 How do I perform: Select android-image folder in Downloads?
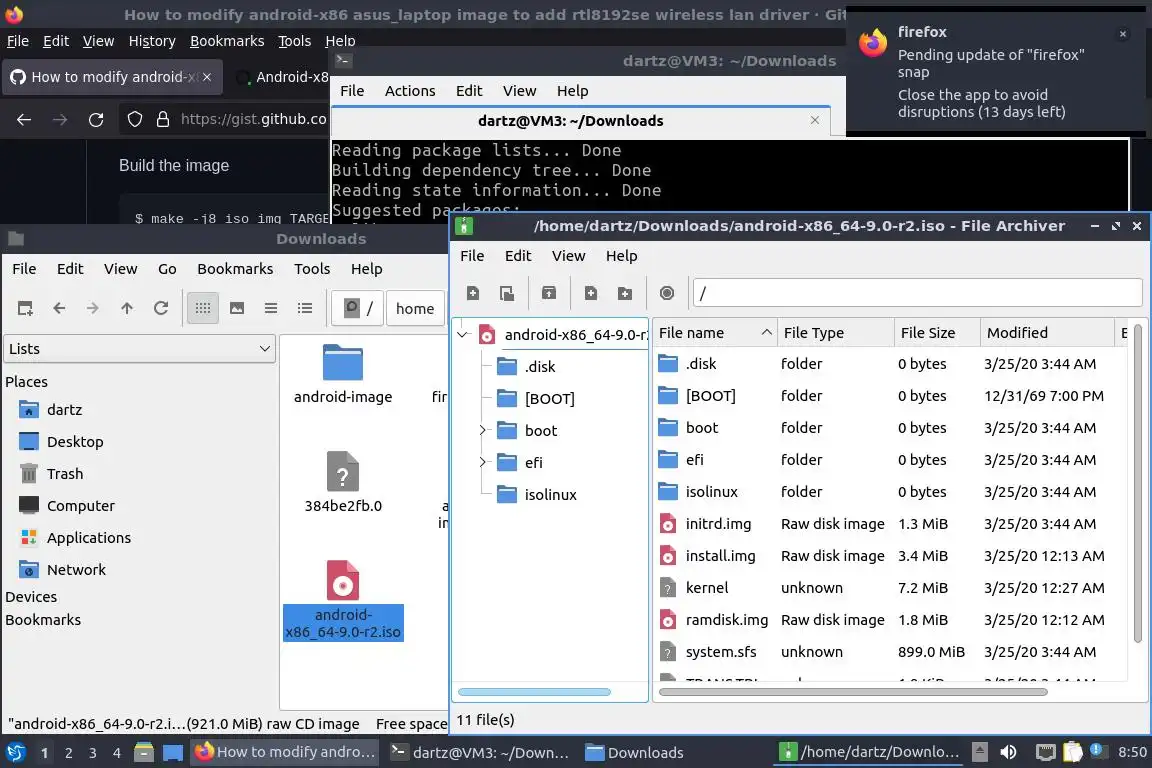coord(342,374)
